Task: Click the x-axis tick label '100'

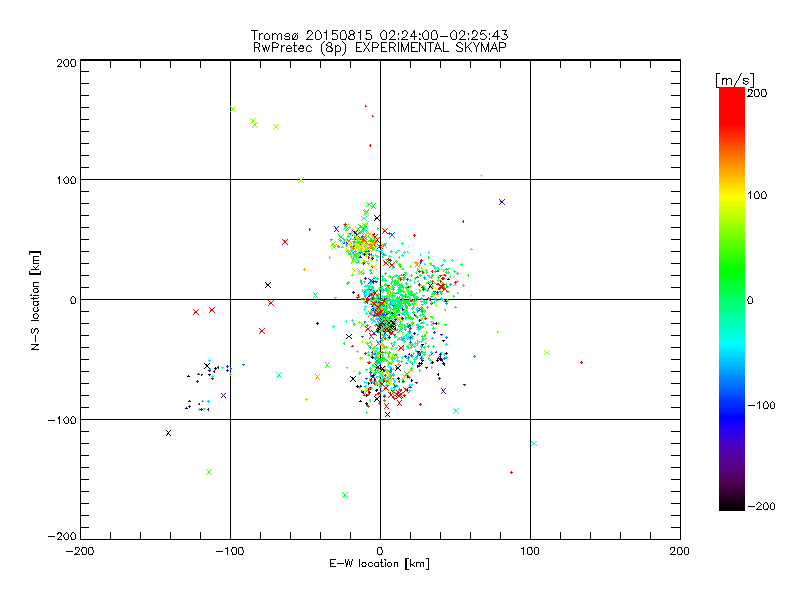Action: 530,551
